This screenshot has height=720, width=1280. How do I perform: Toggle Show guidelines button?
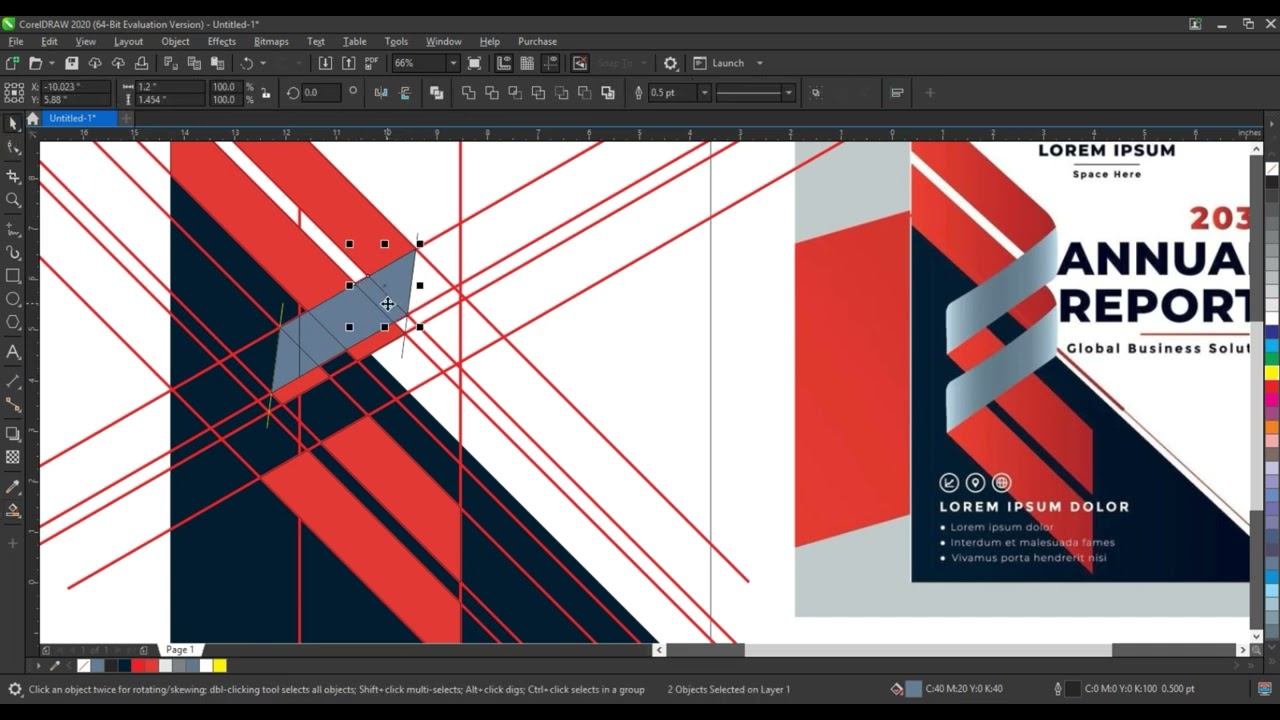point(550,63)
